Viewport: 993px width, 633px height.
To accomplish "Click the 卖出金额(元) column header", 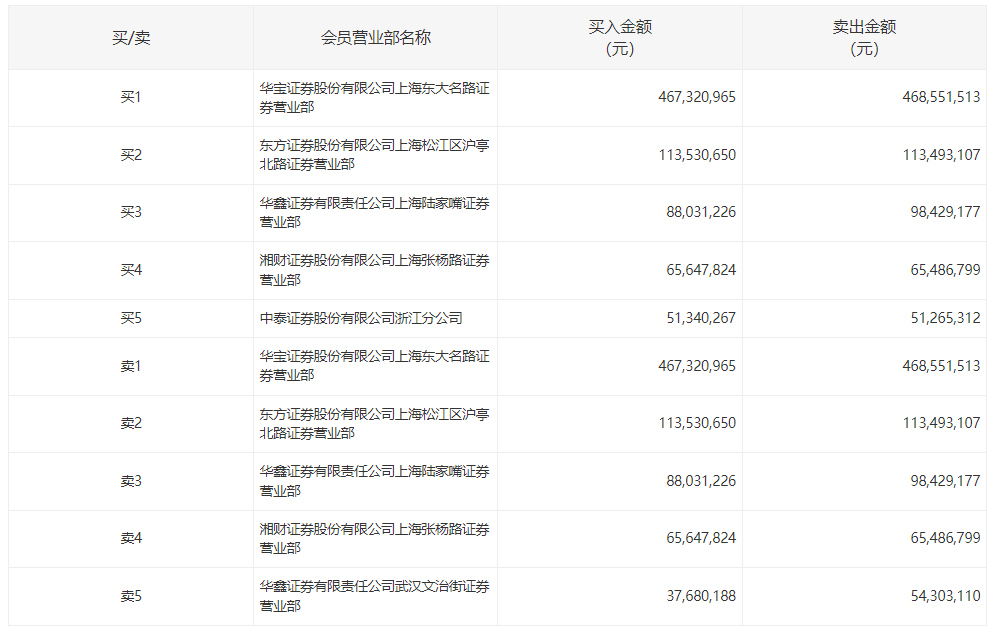I will (x=864, y=38).
